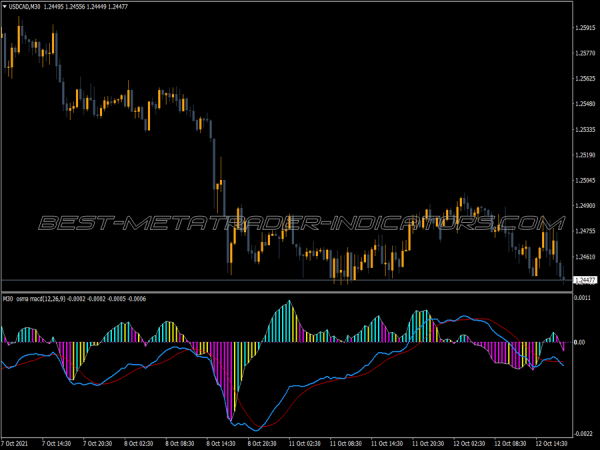Click the 11 Oct 02:30 time label

(x=305, y=443)
